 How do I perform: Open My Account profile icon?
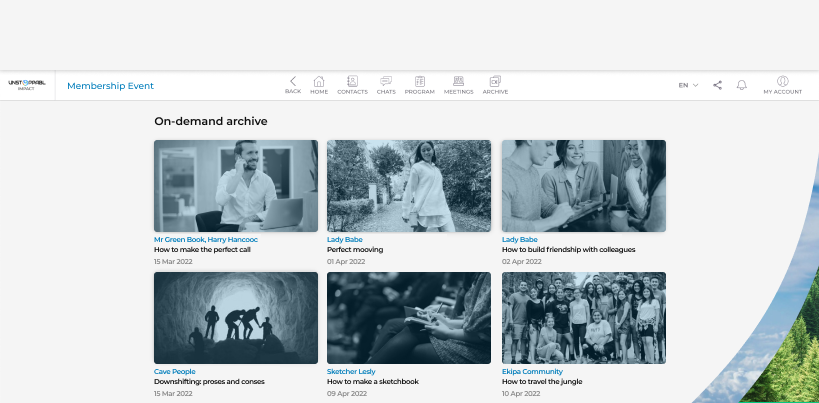(782, 81)
